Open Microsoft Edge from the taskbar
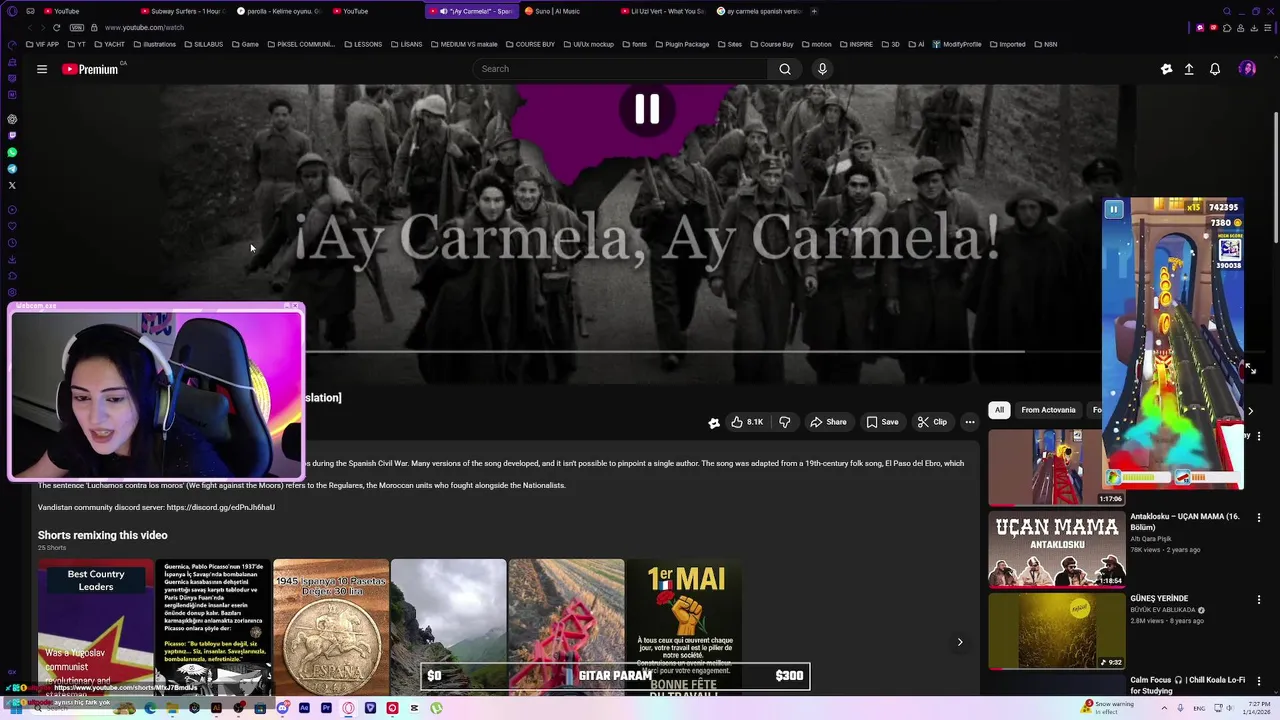 (x=150, y=708)
